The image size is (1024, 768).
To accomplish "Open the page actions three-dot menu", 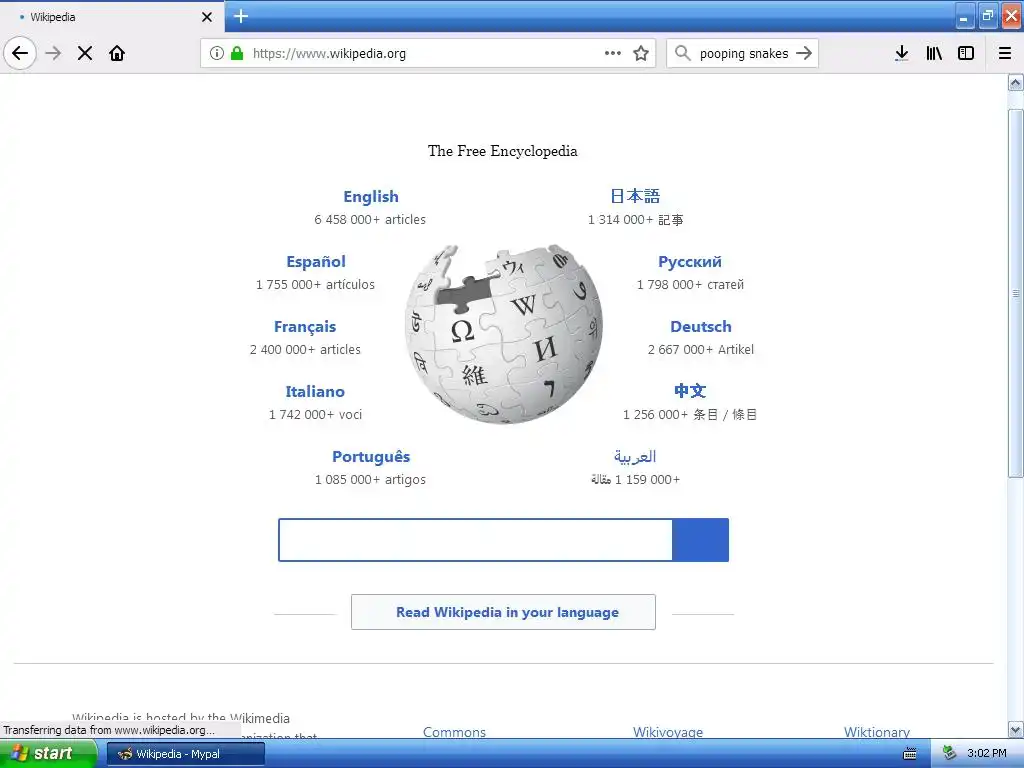I will 613,53.
